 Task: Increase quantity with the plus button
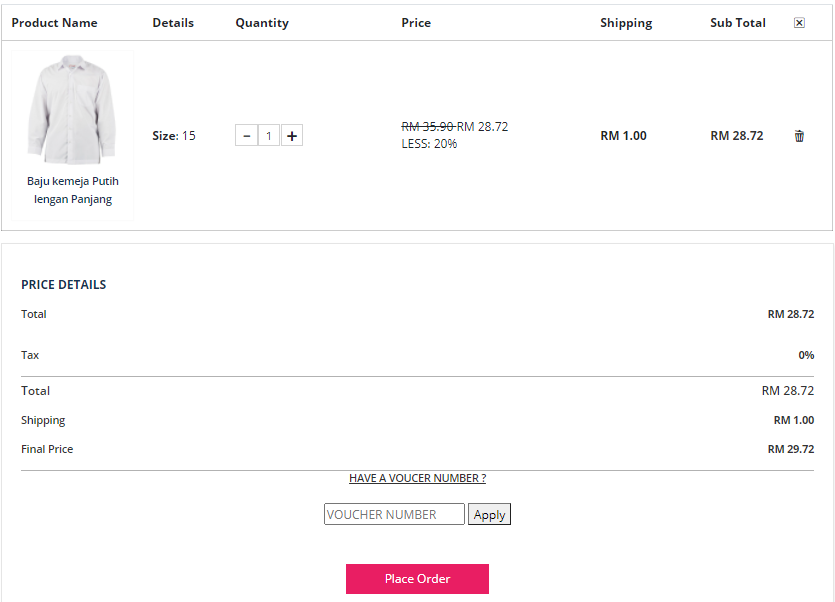click(291, 136)
